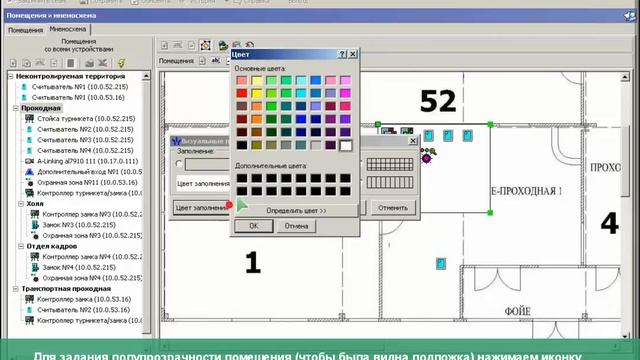
Task: Switch to the 'Помещения' tab
Action: 25,30
